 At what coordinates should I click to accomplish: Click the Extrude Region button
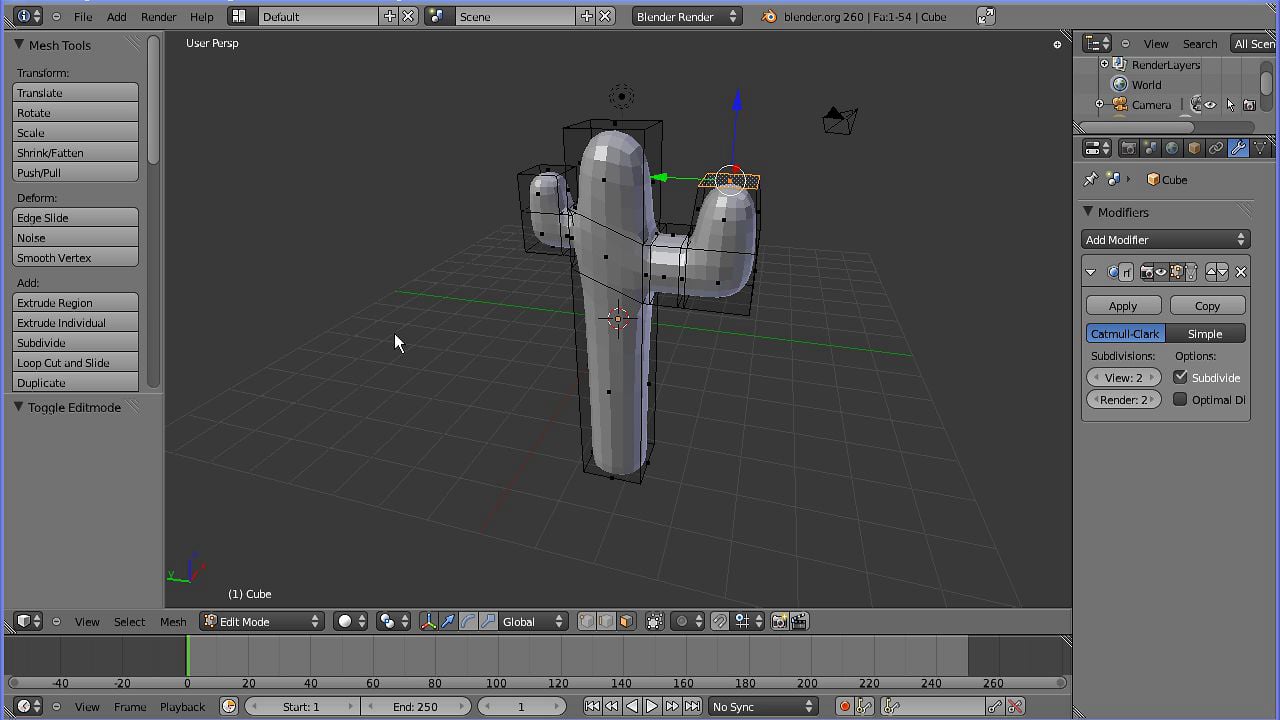tap(75, 303)
